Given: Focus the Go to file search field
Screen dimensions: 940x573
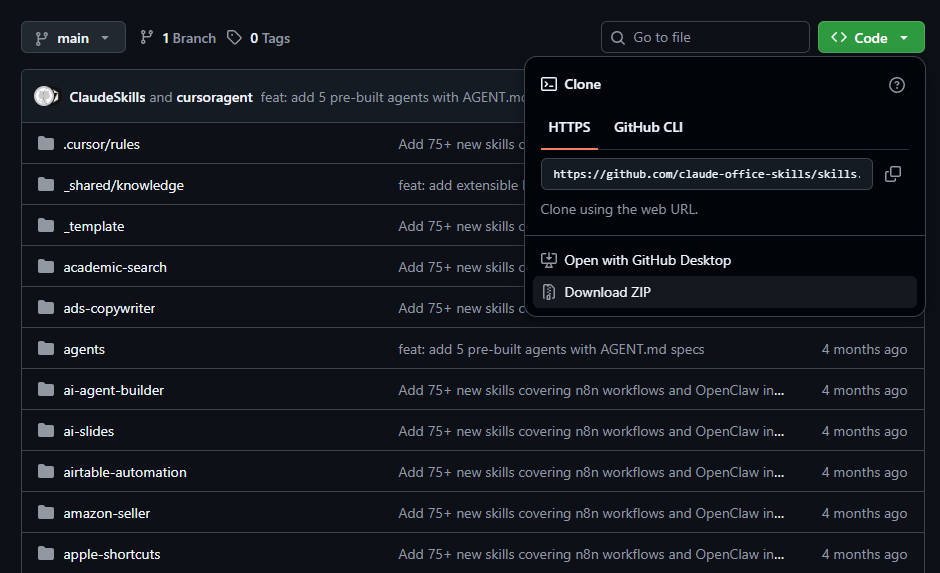Looking at the screenshot, I should point(705,37).
